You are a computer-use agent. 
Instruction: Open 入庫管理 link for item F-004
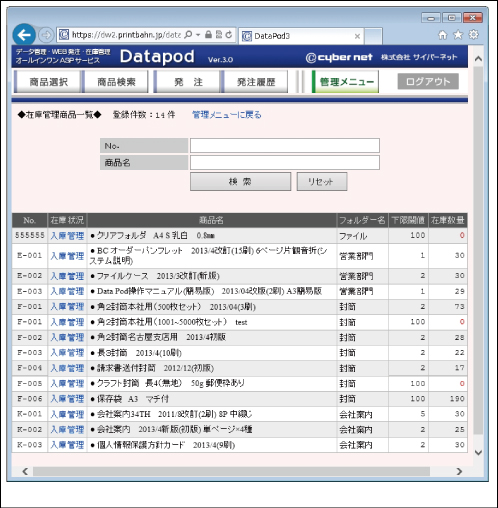(x=67, y=368)
